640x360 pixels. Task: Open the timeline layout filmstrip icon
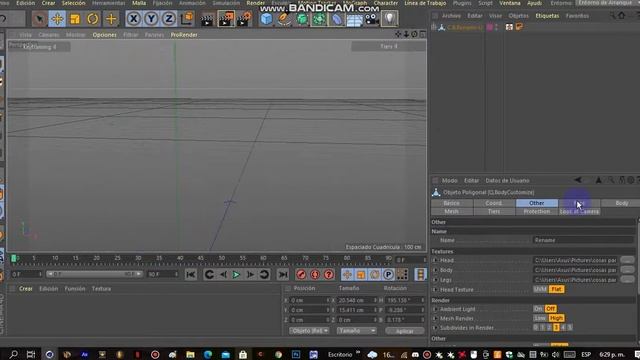(420, 274)
